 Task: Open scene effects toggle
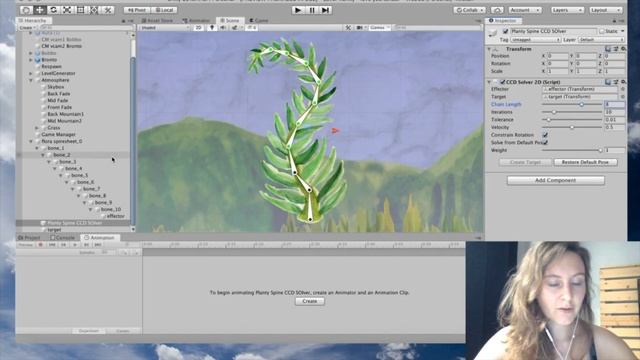[x=235, y=28]
